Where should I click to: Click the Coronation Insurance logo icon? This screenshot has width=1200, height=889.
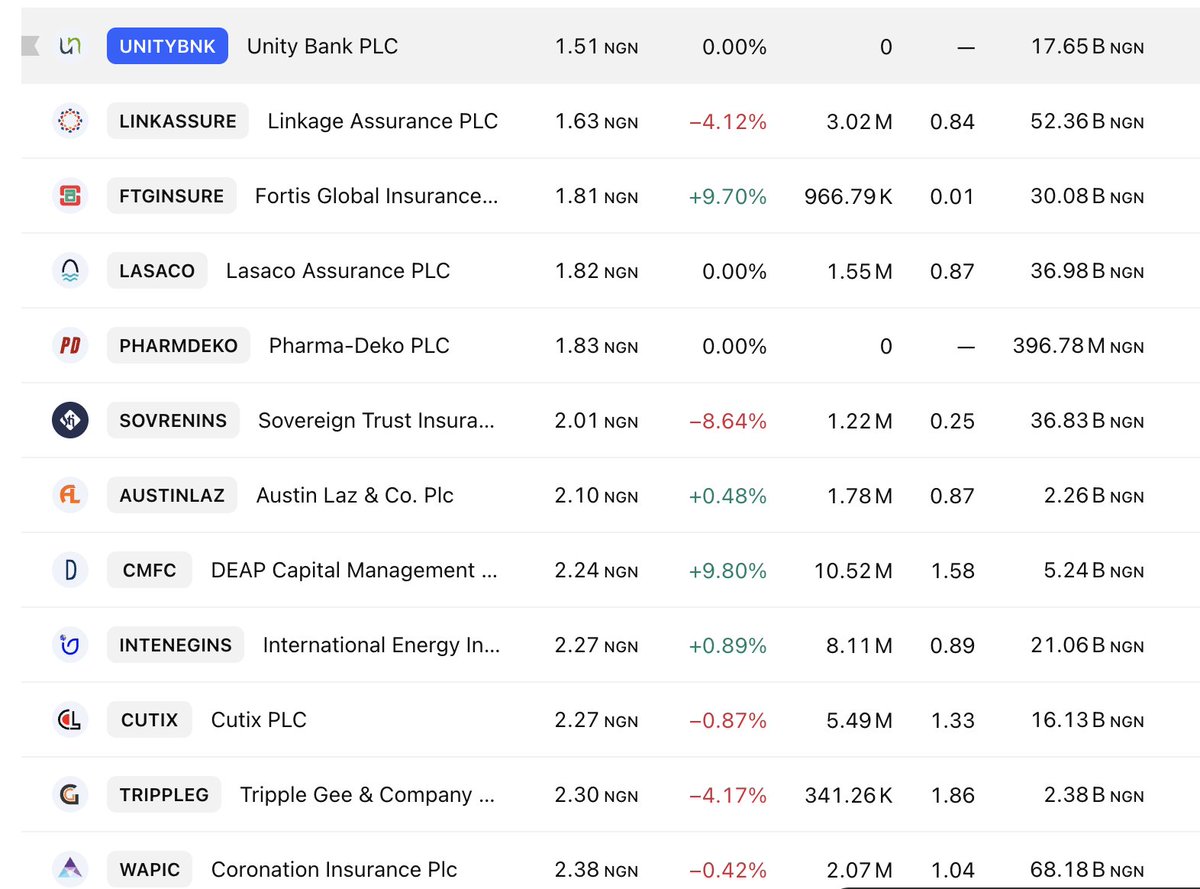71,869
